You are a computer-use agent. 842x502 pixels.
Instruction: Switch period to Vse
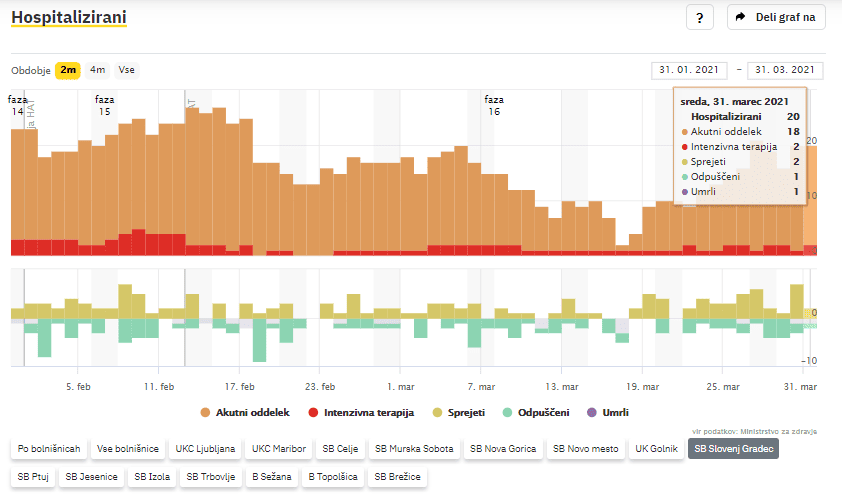click(127, 70)
